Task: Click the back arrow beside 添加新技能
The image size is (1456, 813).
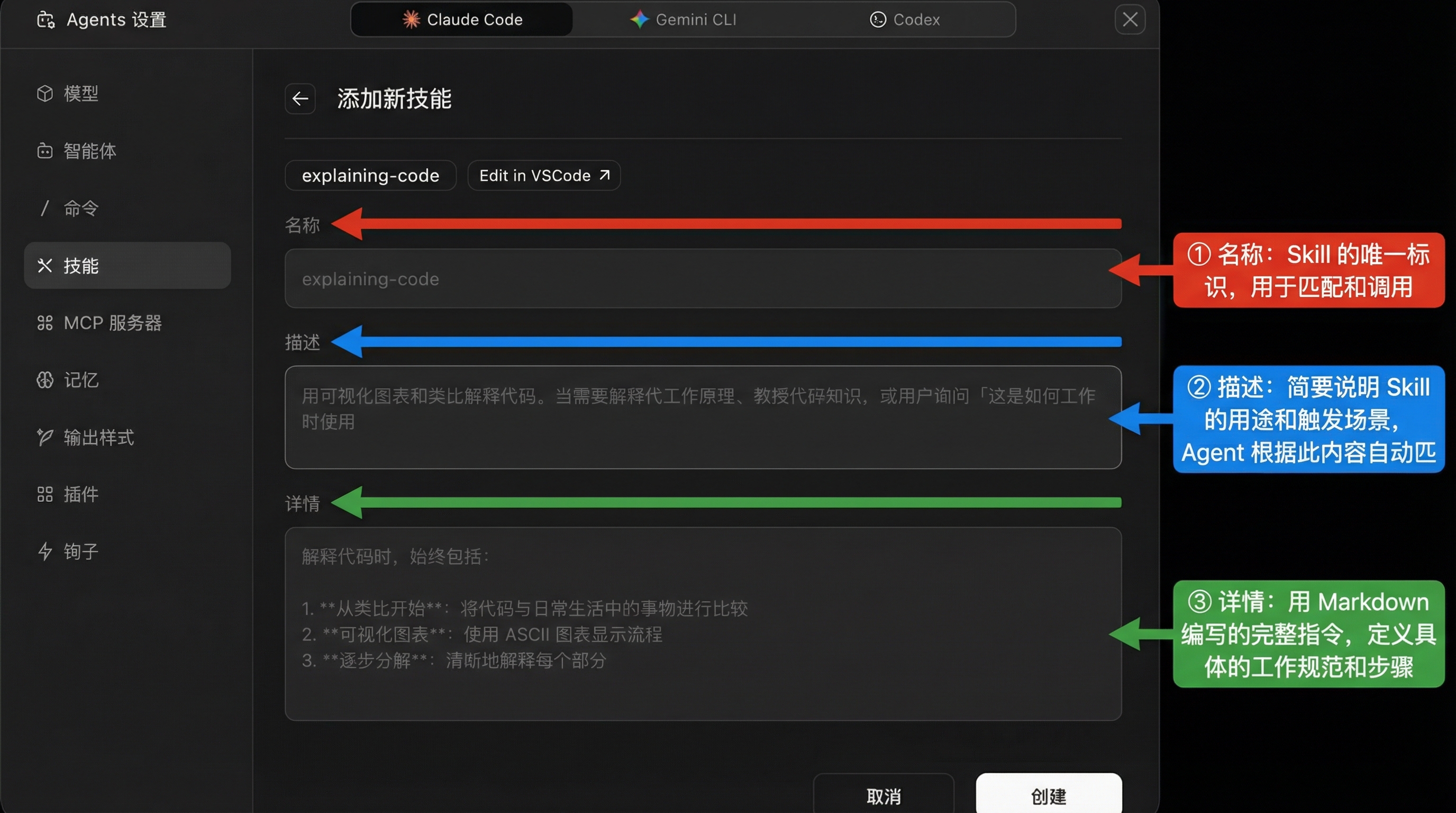Action: 300,99
